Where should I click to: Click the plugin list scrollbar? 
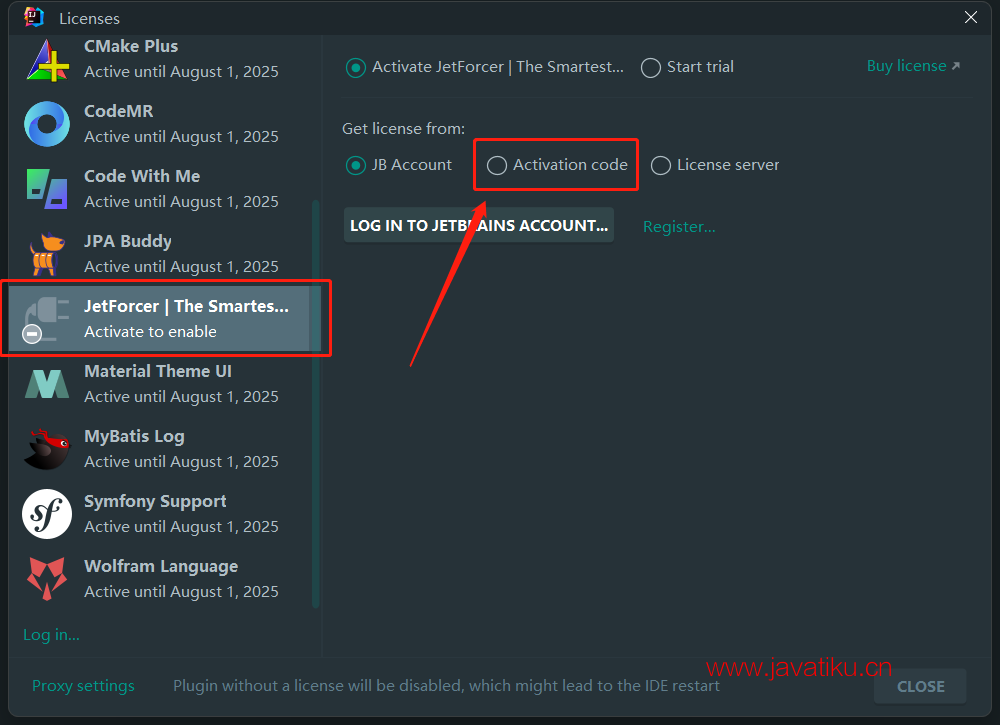coord(315,404)
